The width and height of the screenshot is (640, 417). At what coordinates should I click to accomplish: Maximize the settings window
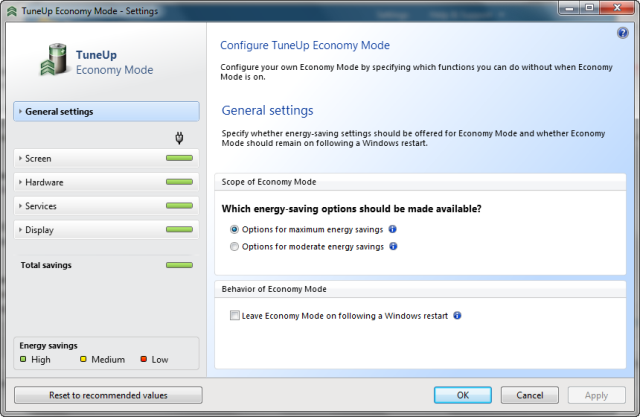[x=589, y=8]
